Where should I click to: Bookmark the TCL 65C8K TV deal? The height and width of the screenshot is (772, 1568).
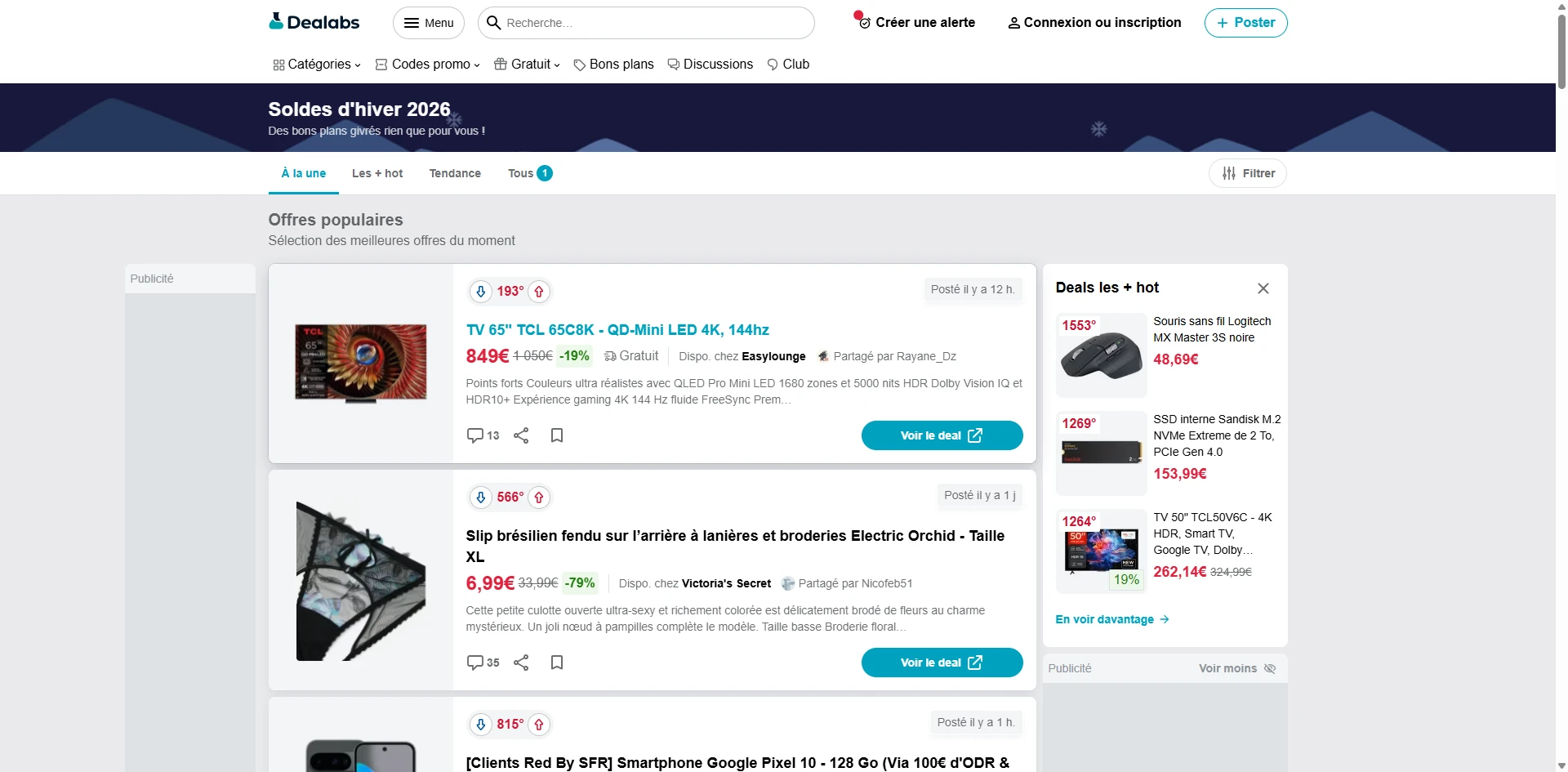click(557, 435)
